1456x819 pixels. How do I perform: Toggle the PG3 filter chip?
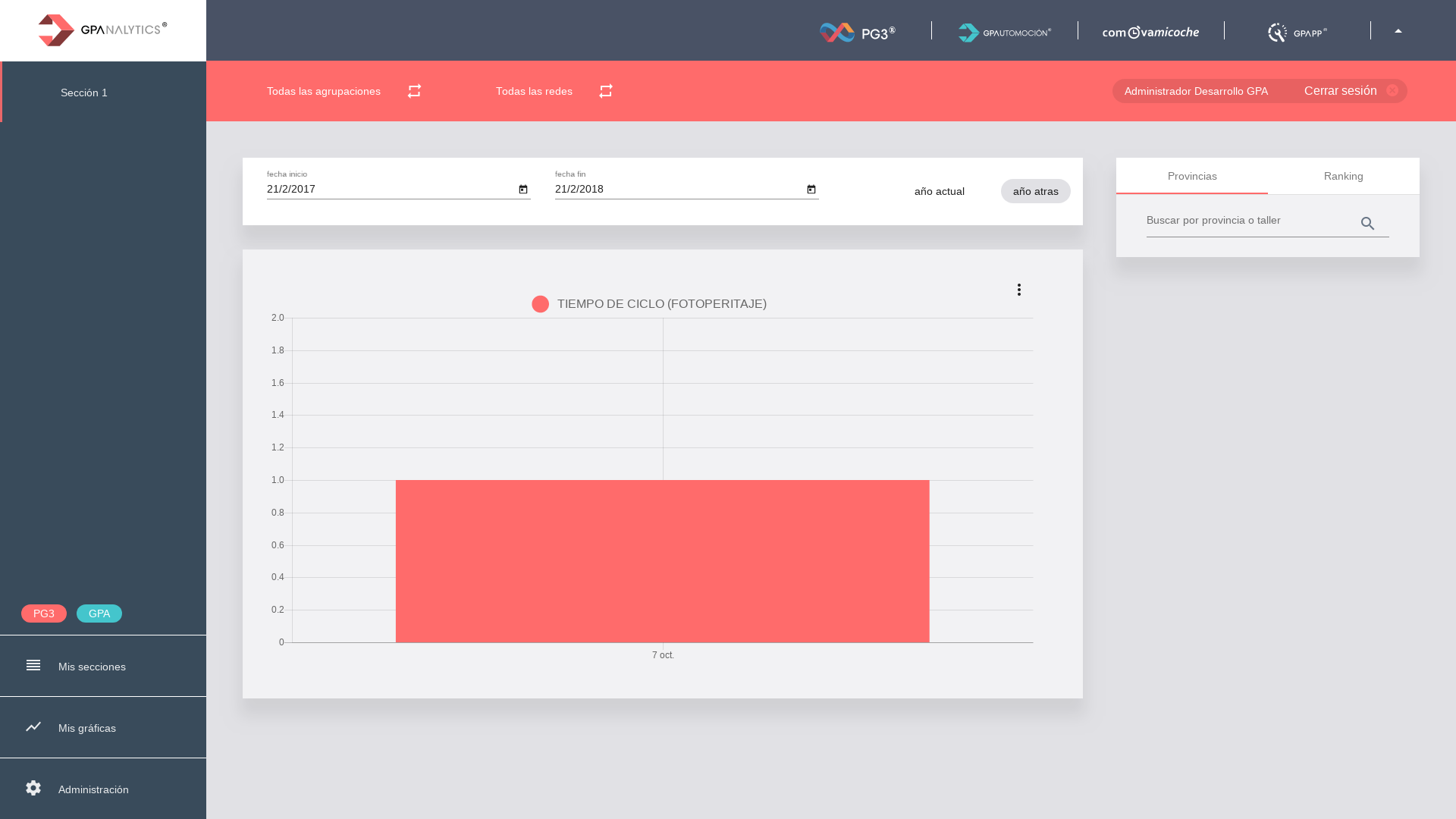click(x=44, y=613)
